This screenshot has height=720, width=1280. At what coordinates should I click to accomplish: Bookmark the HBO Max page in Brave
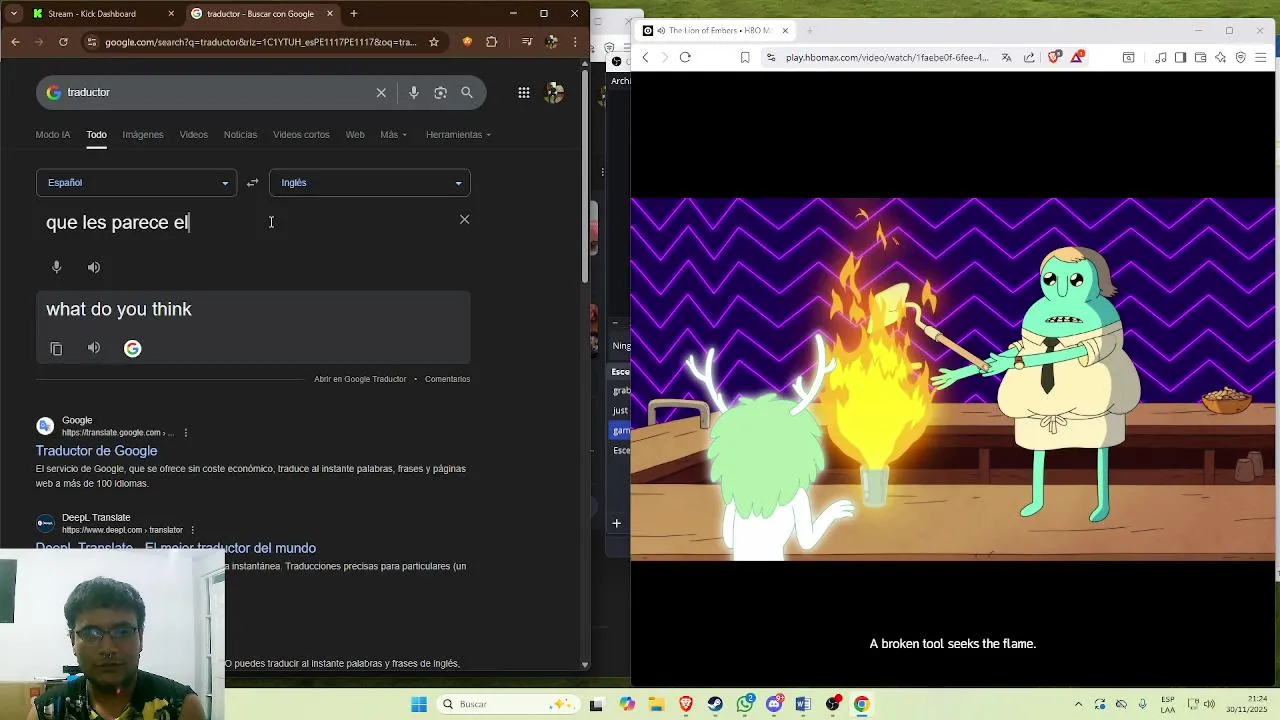pyautogui.click(x=745, y=57)
